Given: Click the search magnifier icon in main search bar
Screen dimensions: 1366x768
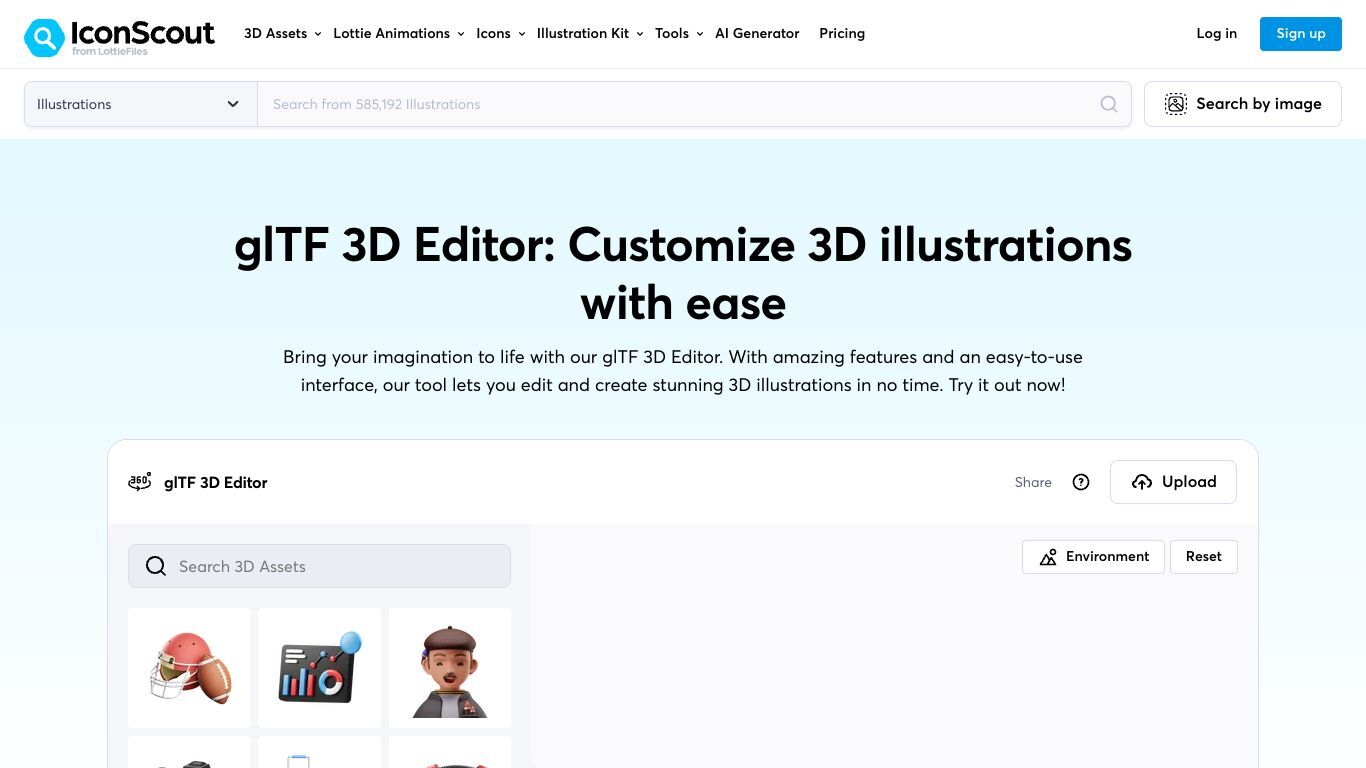Looking at the screenshot, I should pyautogui.click(x=1108, y=104).
